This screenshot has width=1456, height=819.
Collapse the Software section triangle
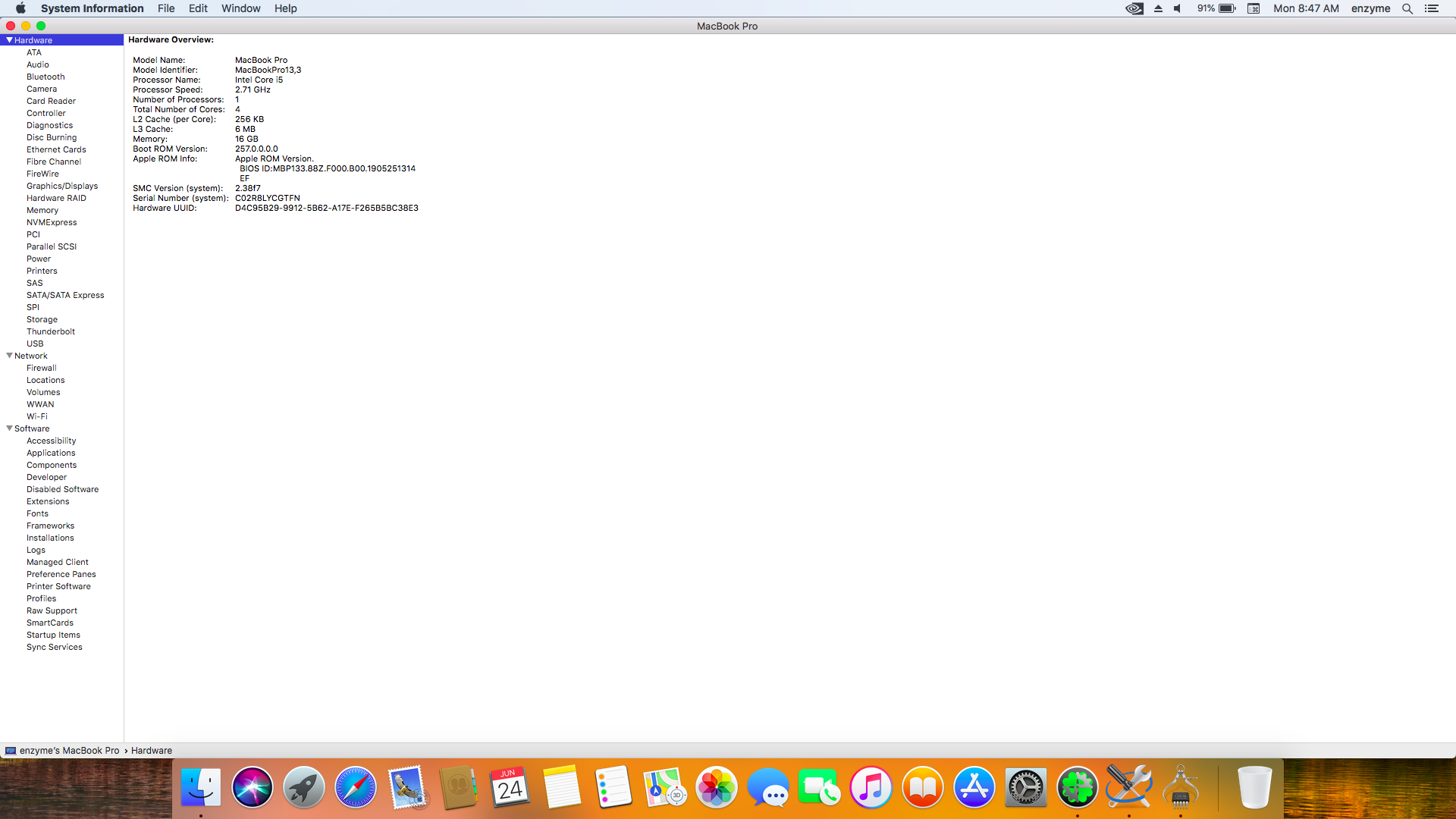[x=9, y=428]
